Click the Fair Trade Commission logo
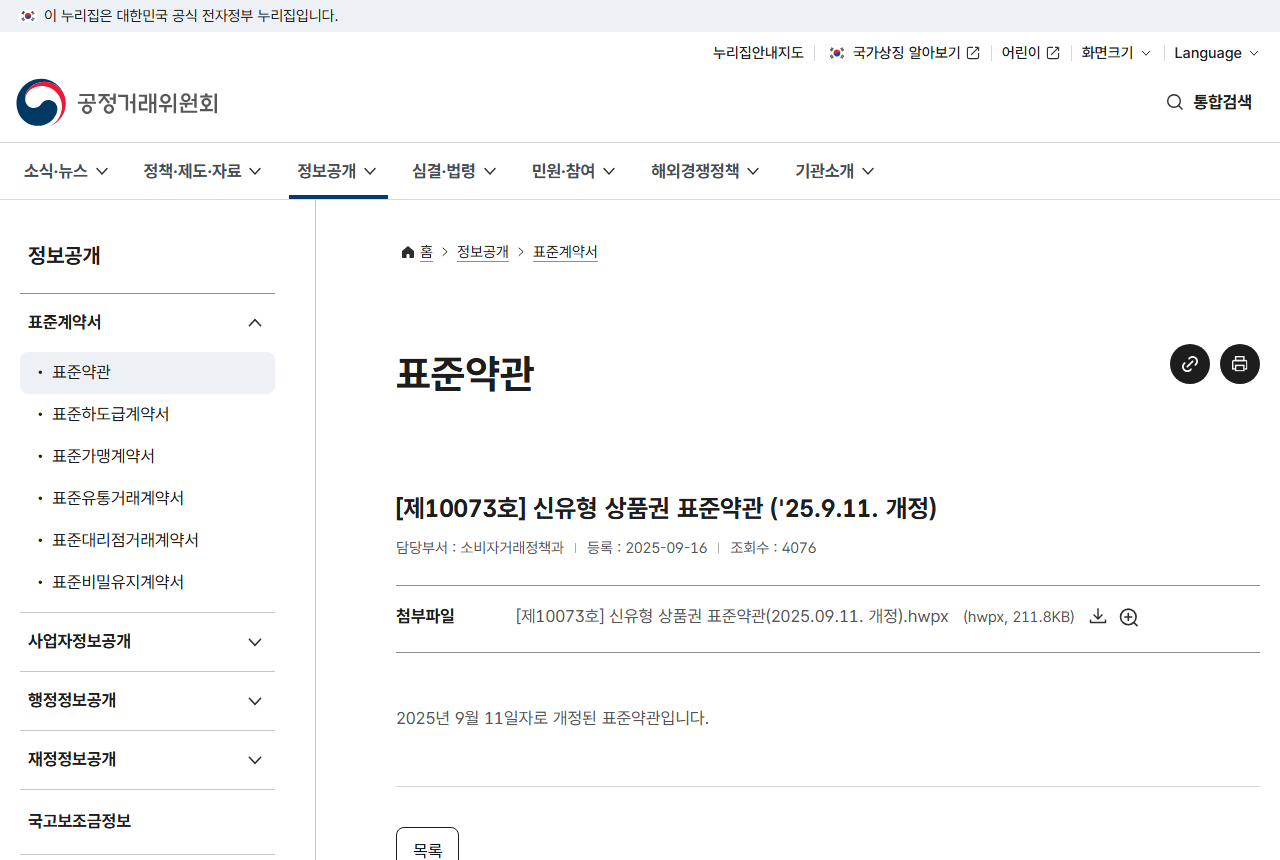The height and width of the screenshot is (860, 1280). coord(117,103)
